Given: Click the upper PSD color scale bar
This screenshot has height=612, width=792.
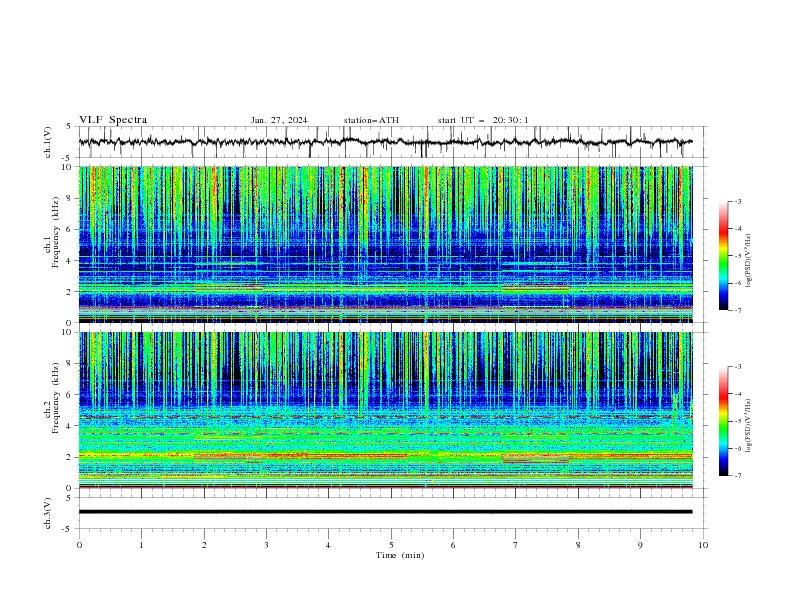Looking at the screenshot, I should tap(723, 255).
